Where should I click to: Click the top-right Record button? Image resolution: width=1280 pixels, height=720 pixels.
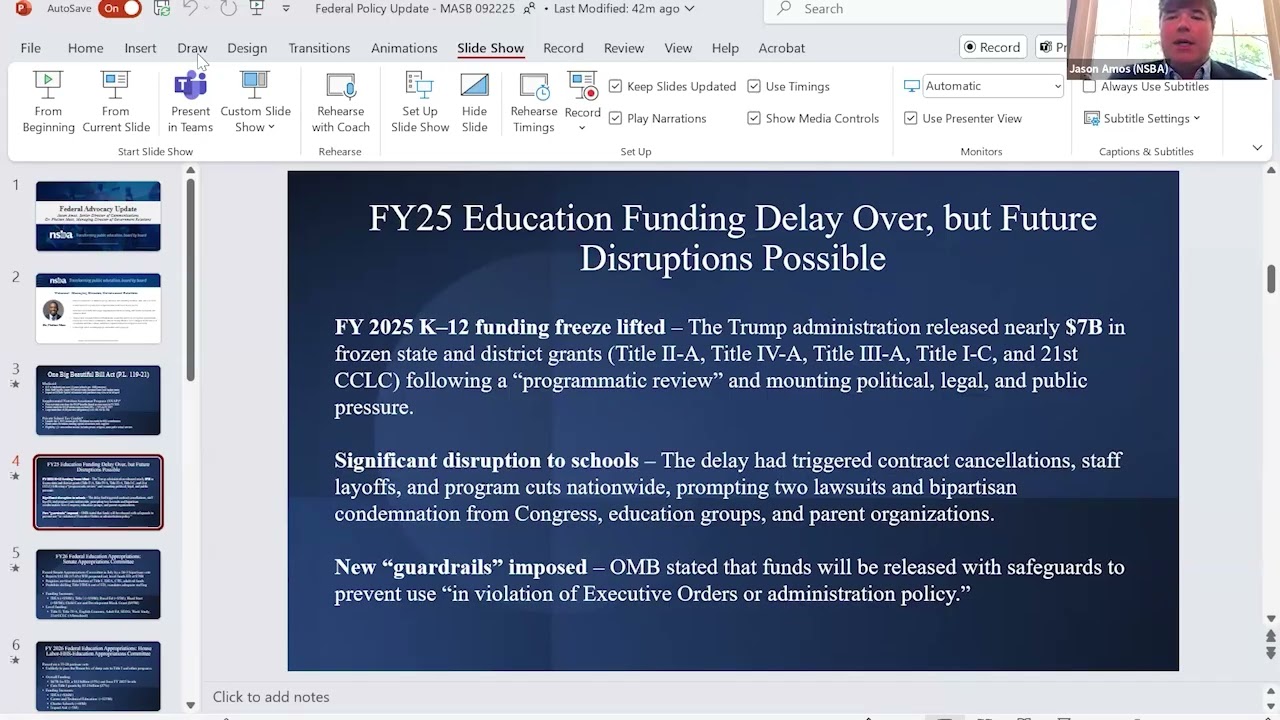click(992, 47)
